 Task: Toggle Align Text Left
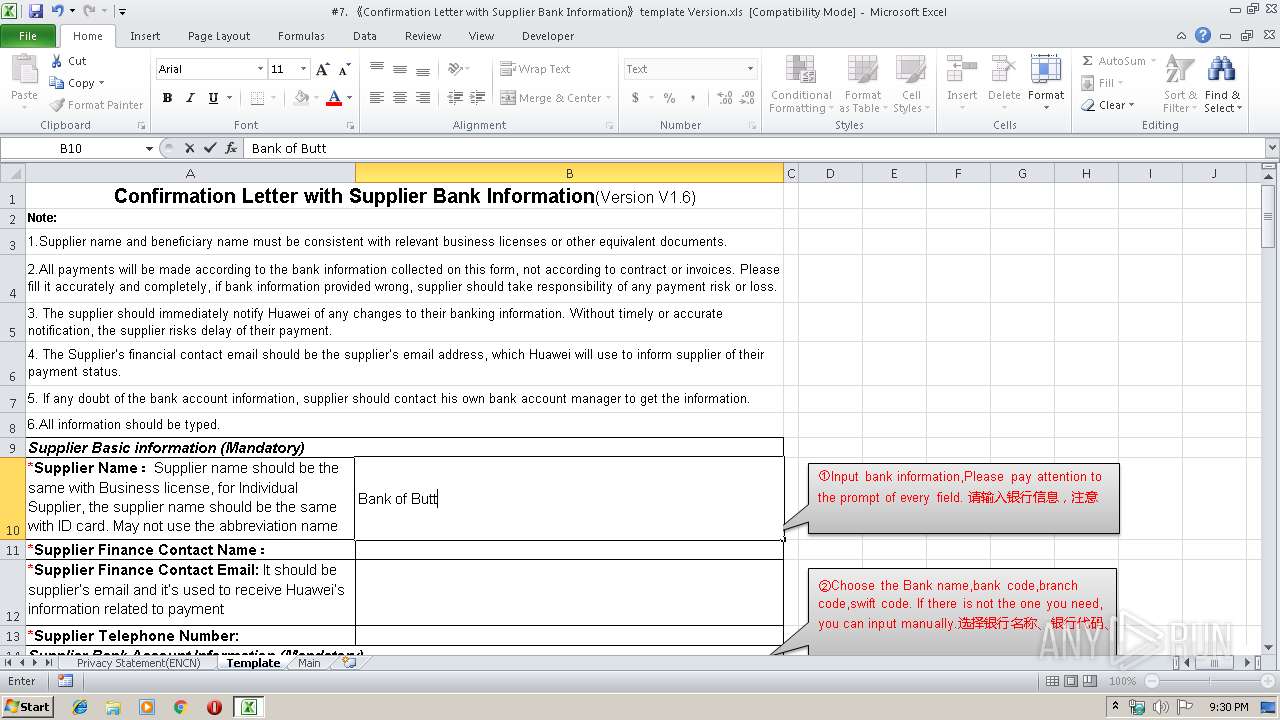pyautogui.click(x=376, y=98)
